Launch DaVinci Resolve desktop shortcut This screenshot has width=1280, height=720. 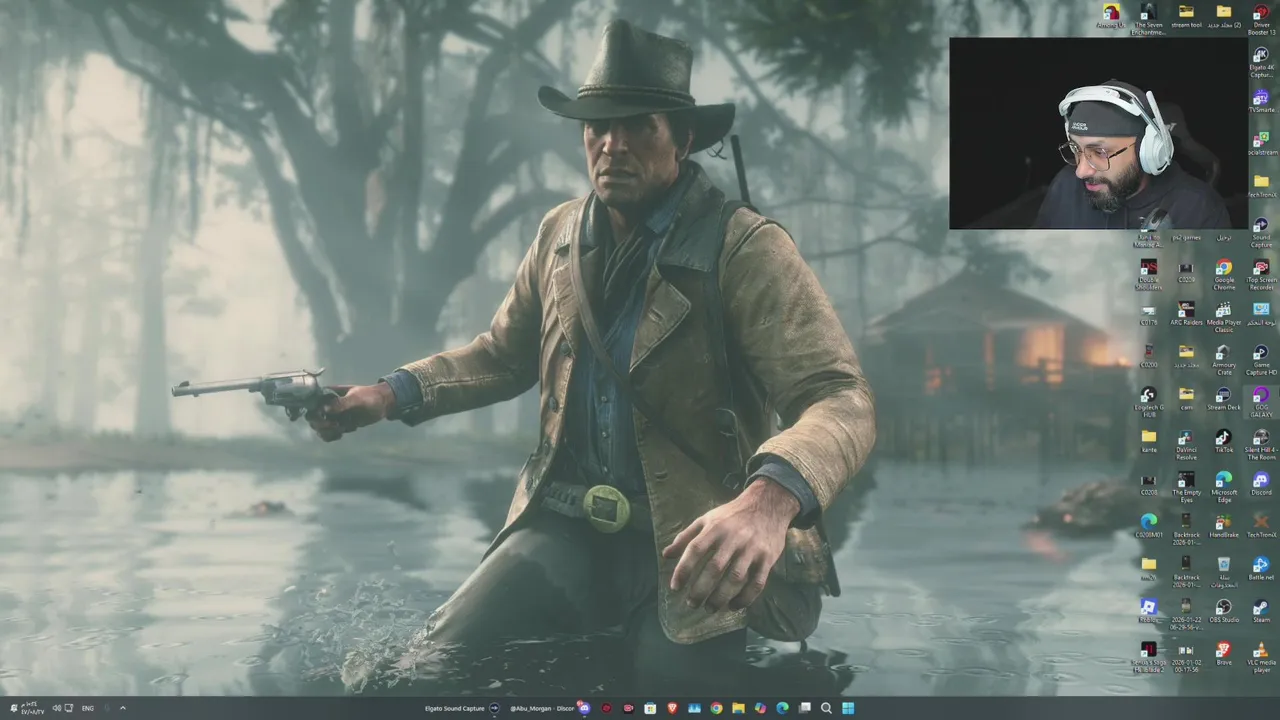[x=1186, y=446]
